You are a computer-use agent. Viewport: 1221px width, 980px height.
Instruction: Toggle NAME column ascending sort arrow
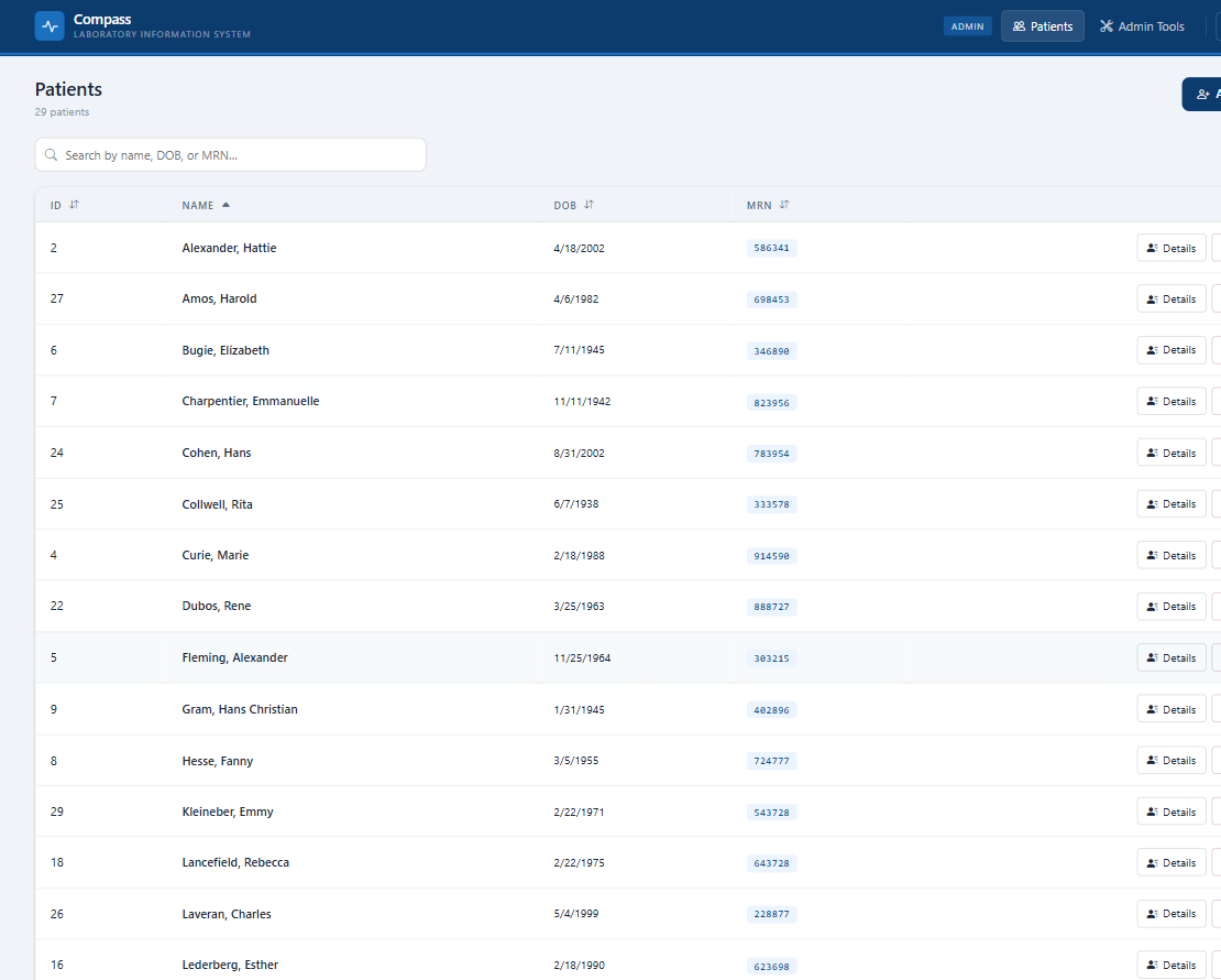pos(226,205)
